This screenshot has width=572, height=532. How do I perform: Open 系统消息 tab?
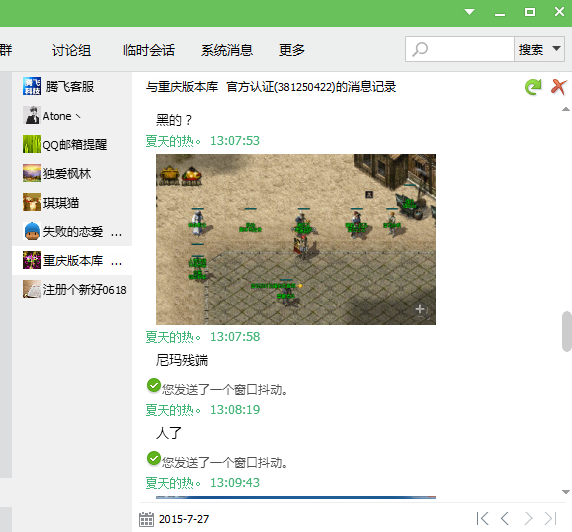(227, 50)
